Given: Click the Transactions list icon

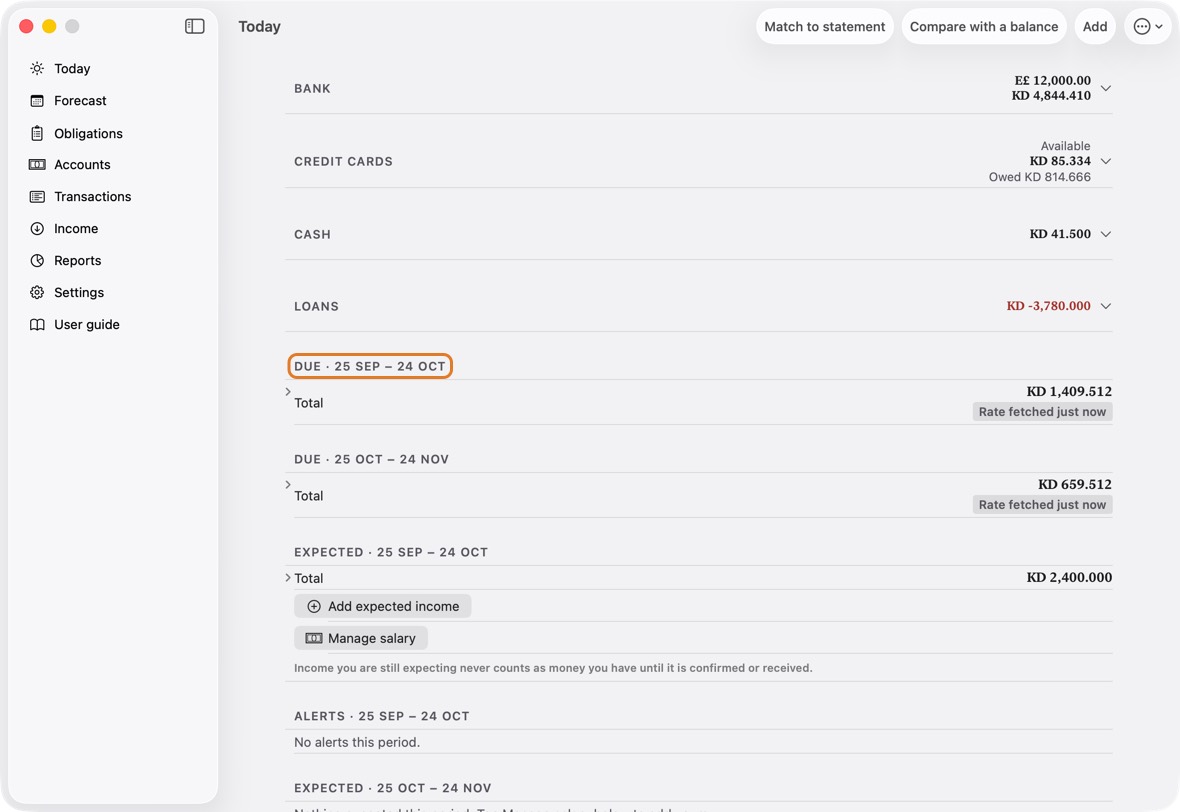Looking at the screenshot, I should click(x=37, y=196).
